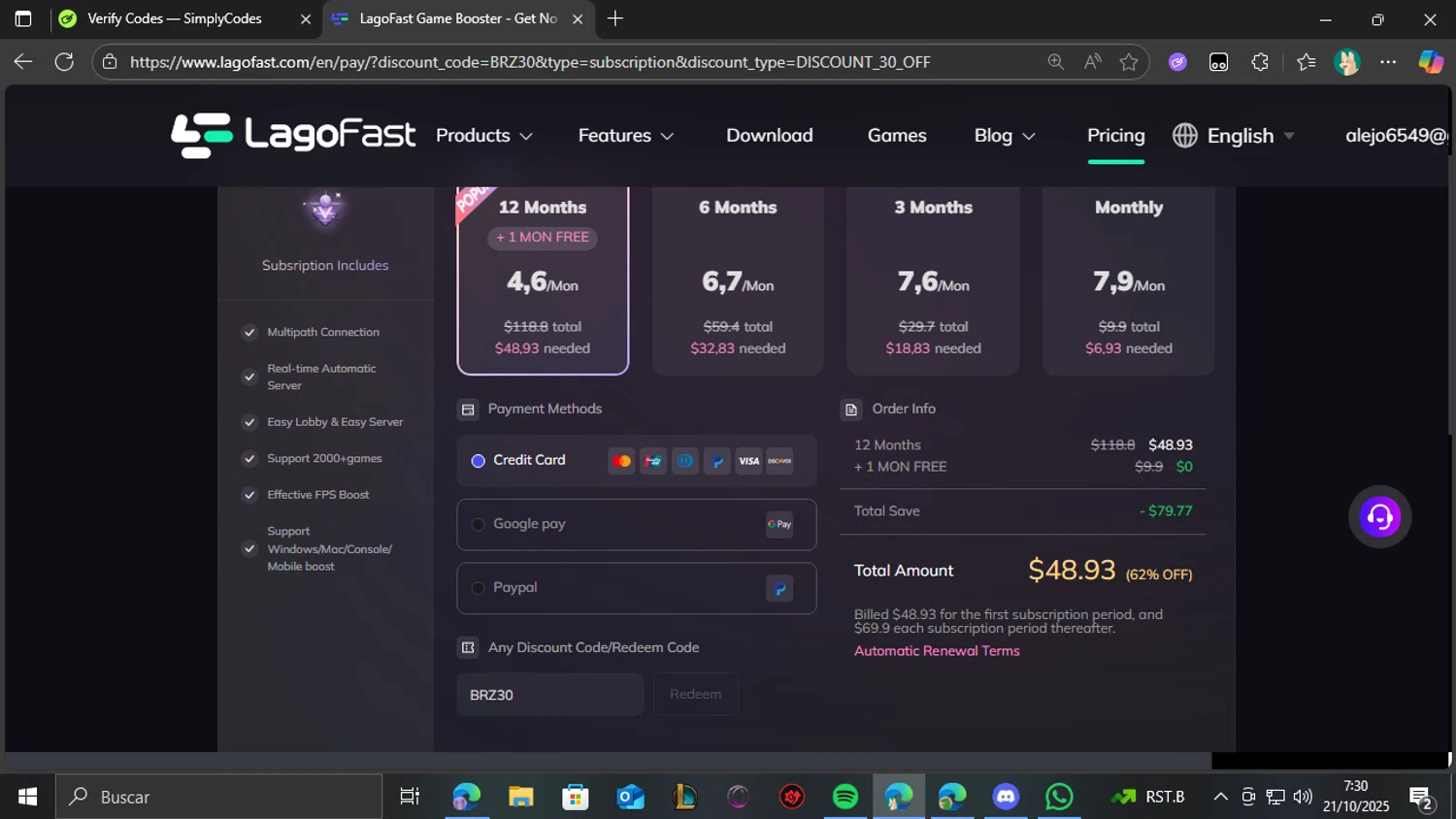
Task: Open Discord from the taskbar
Action: 1006,797
